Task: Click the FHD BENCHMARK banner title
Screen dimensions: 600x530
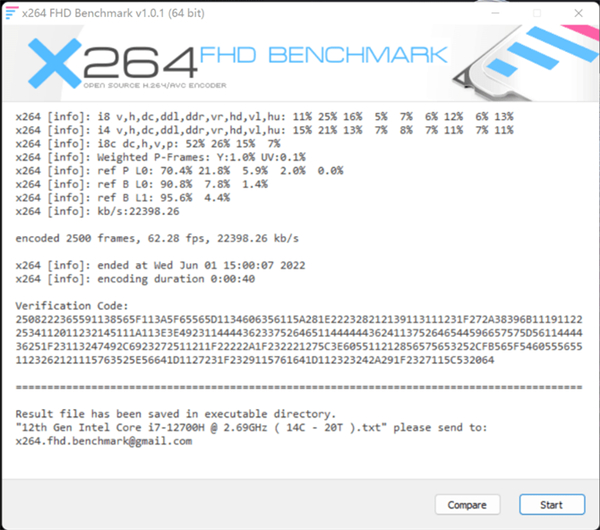Action: point(323,55)
